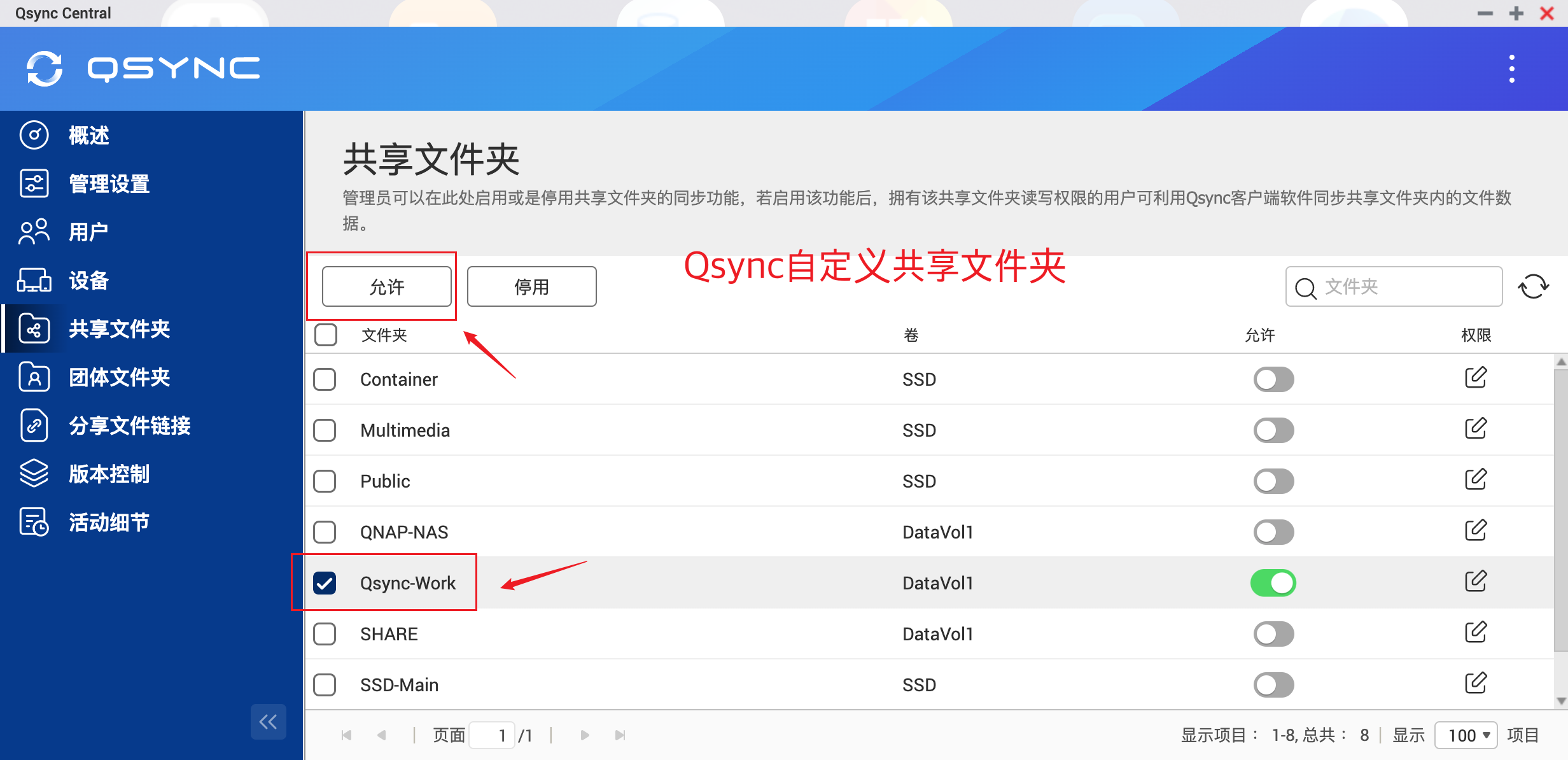The image size is (1568, 760).
Task: Go to the last page with pagination control
Action: click(x=619, y=735)
